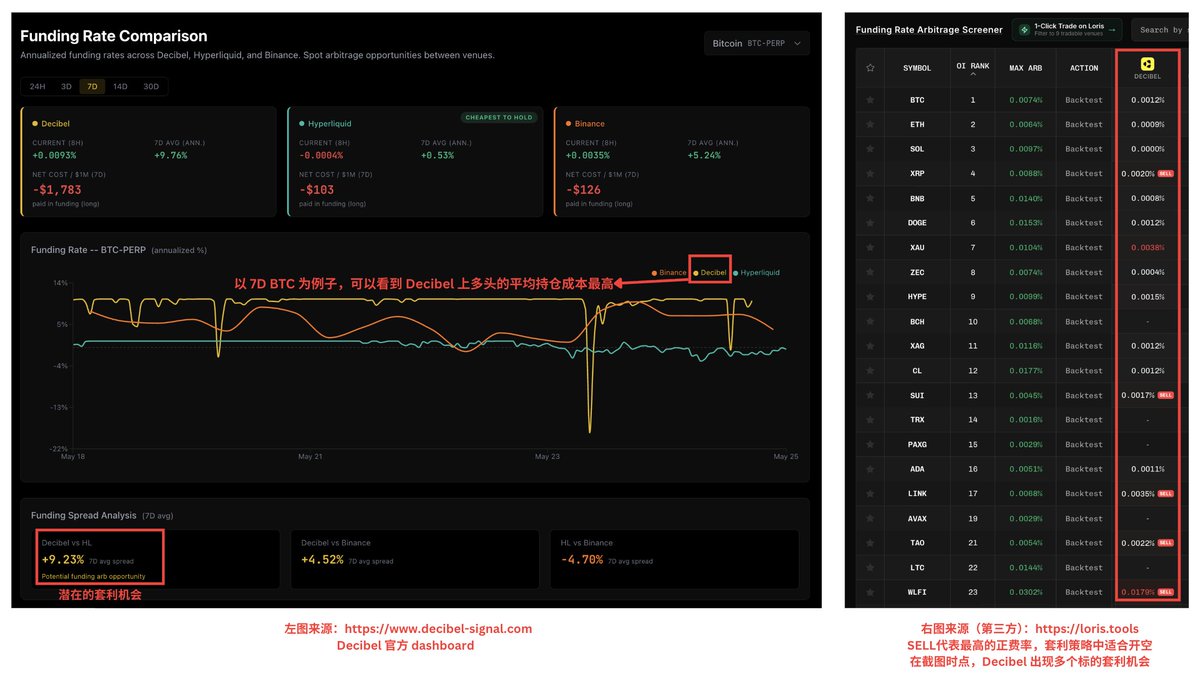Star the BTC row in screener
Image resolution: width=1200 pixels, height=678 pixels.
click(x=870, y=100)
